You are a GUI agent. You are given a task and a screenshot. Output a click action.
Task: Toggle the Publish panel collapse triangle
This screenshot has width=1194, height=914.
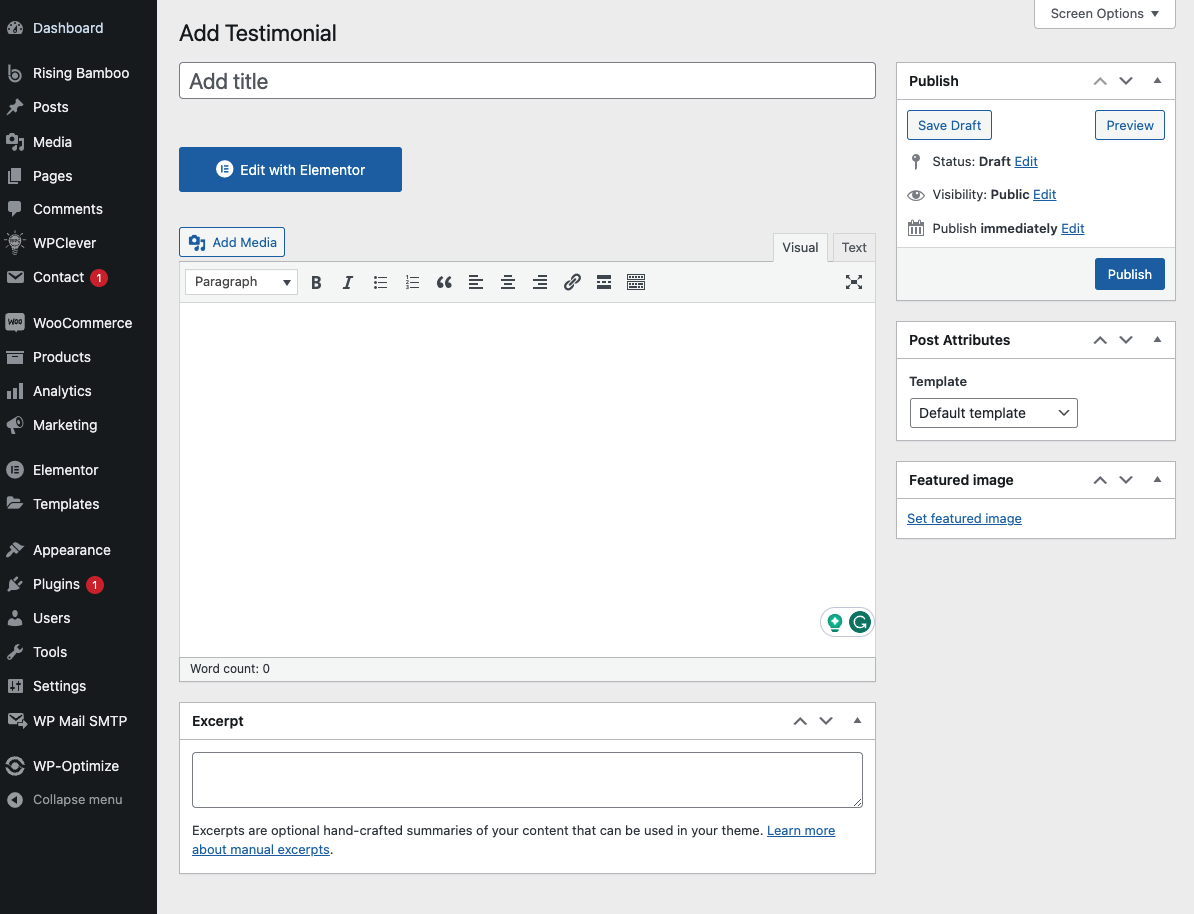coord(1157,81)
